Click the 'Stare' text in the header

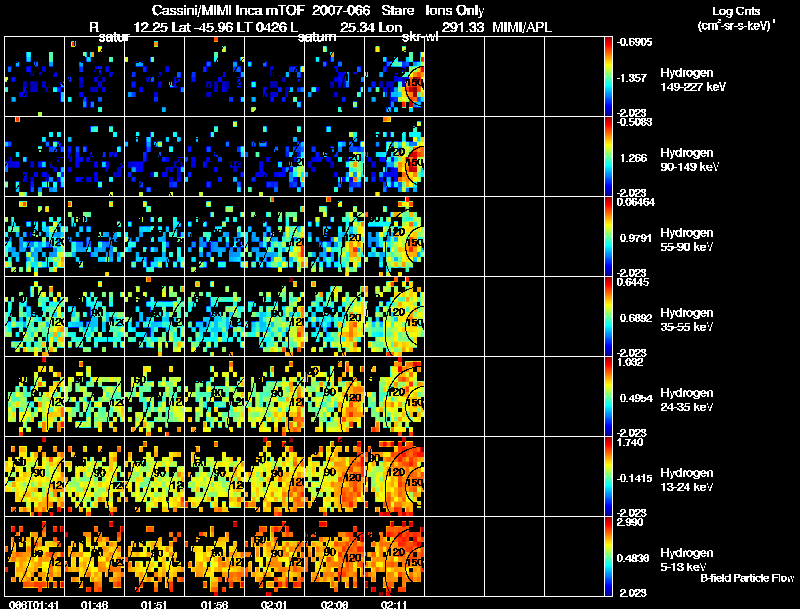(398, 11)
